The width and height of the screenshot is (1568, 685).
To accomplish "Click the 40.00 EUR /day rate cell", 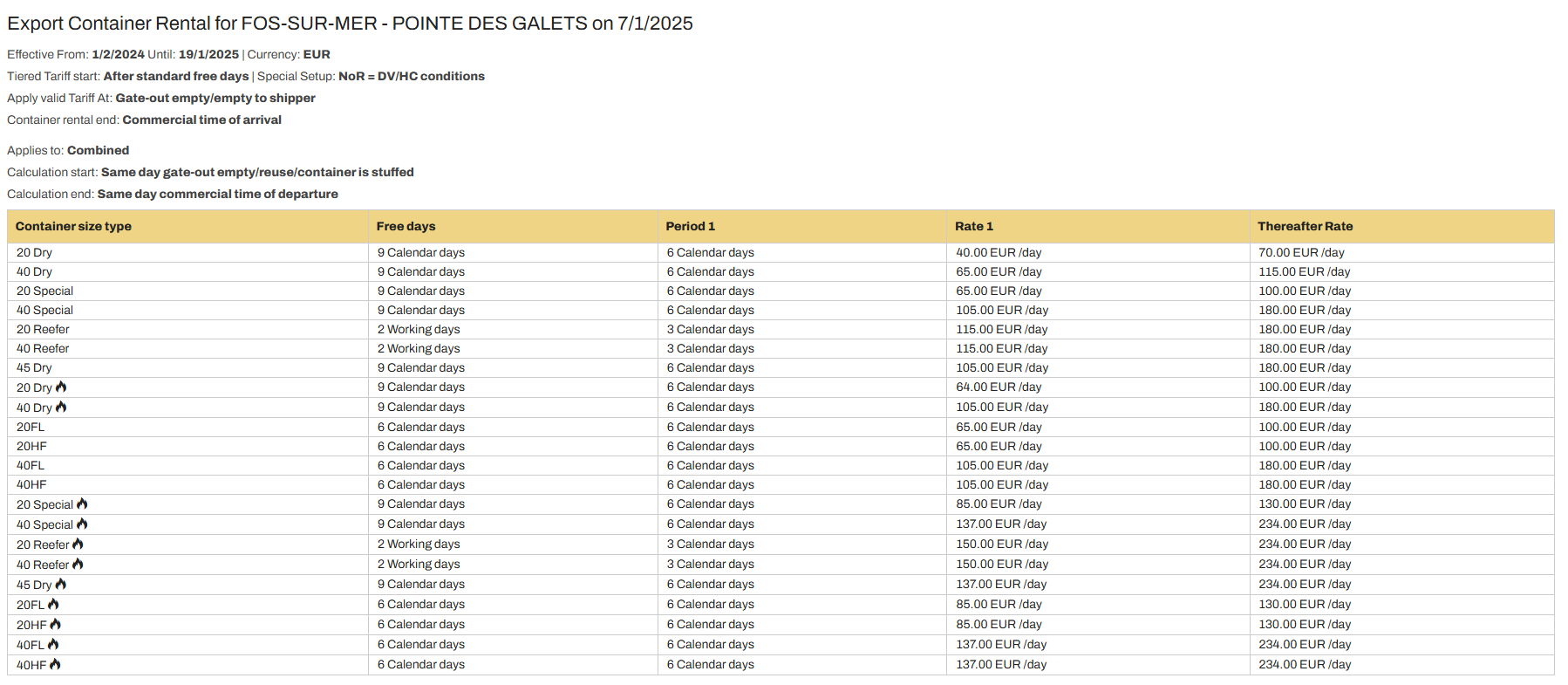I will [x=999, y=252].
